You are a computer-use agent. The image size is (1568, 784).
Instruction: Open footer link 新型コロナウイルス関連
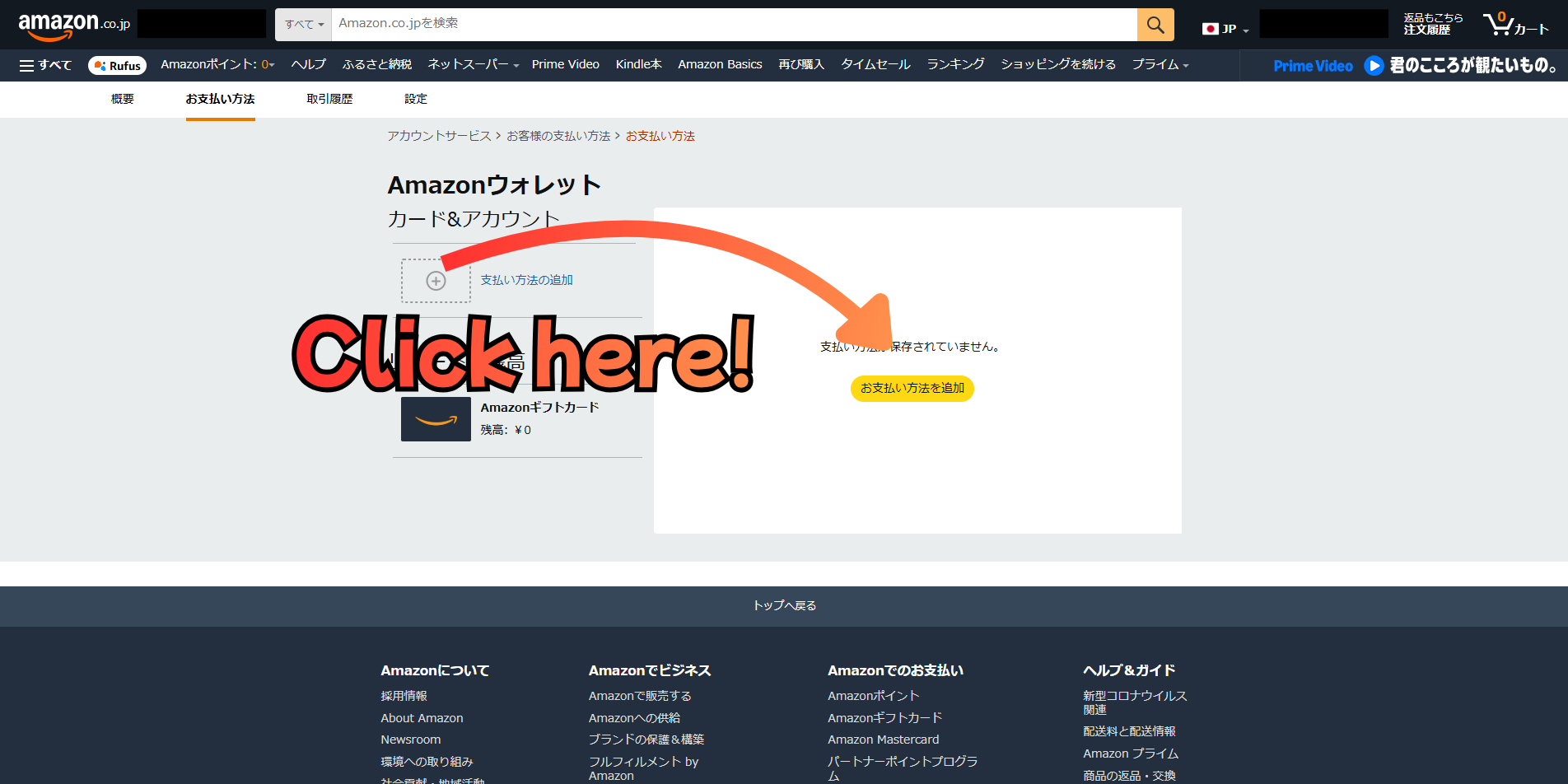(1135, 702)
